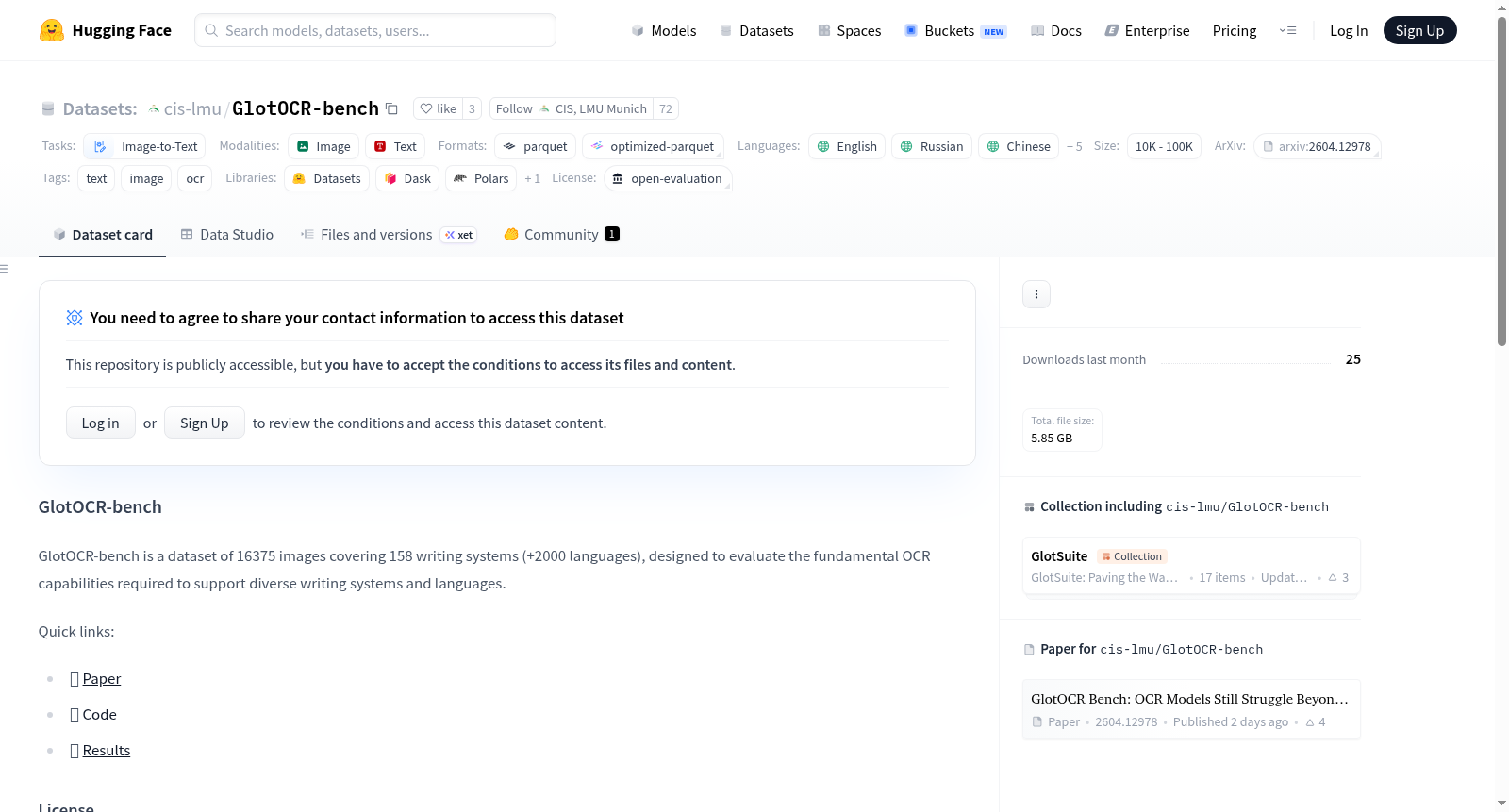The width and height of the screenshot is (1509, 812).
Task: Click the ocr tag
Action: pyautogui.click(x=195, y=178)
